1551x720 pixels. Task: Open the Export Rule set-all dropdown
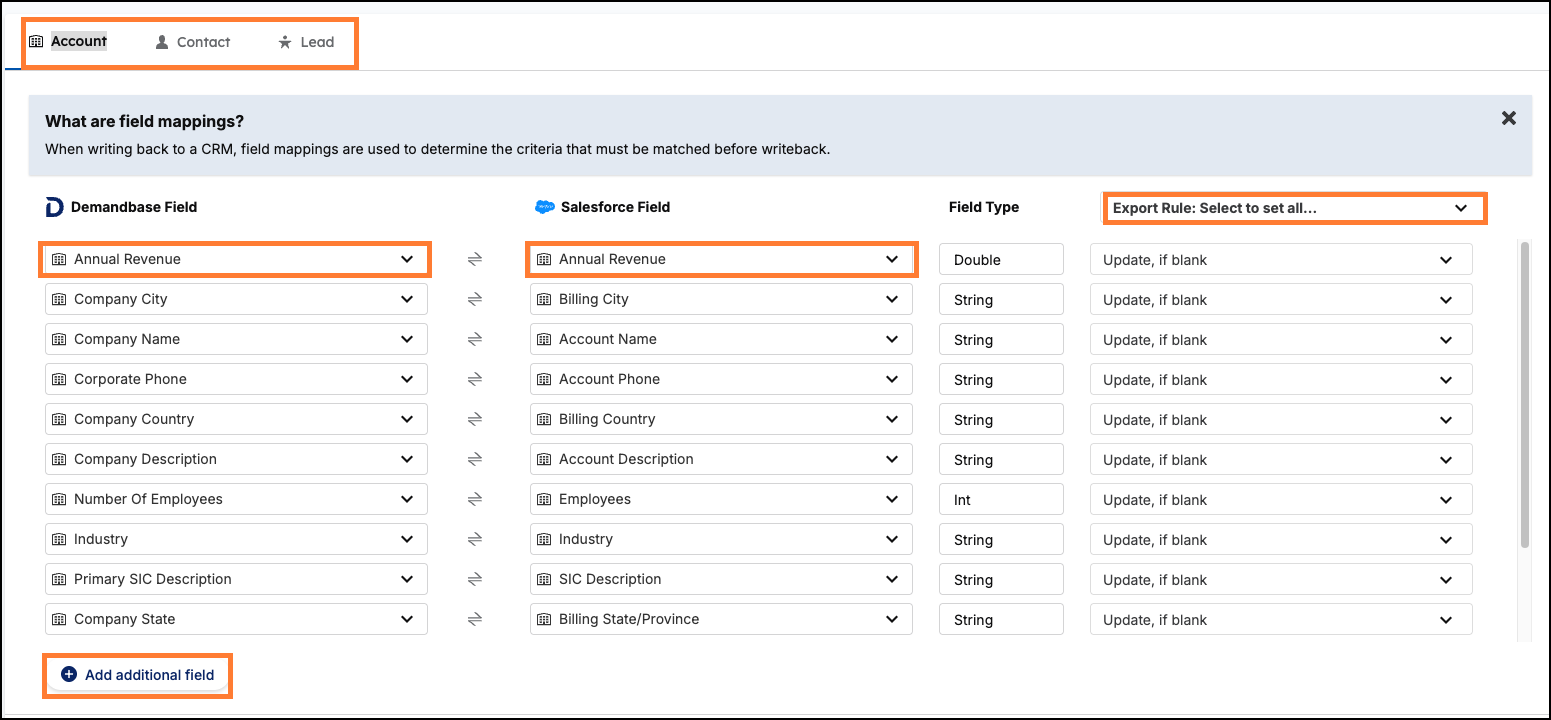pos(1293,208)
